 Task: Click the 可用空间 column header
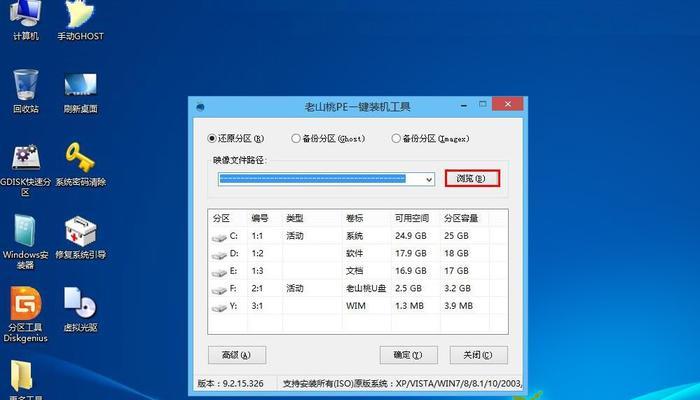(412, 218)
